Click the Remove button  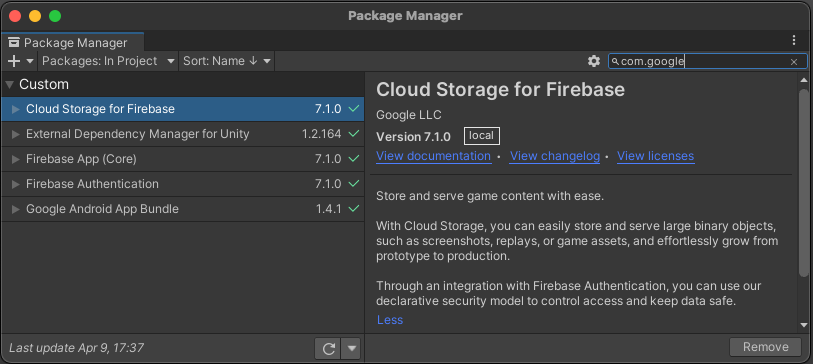pos(765,347)
